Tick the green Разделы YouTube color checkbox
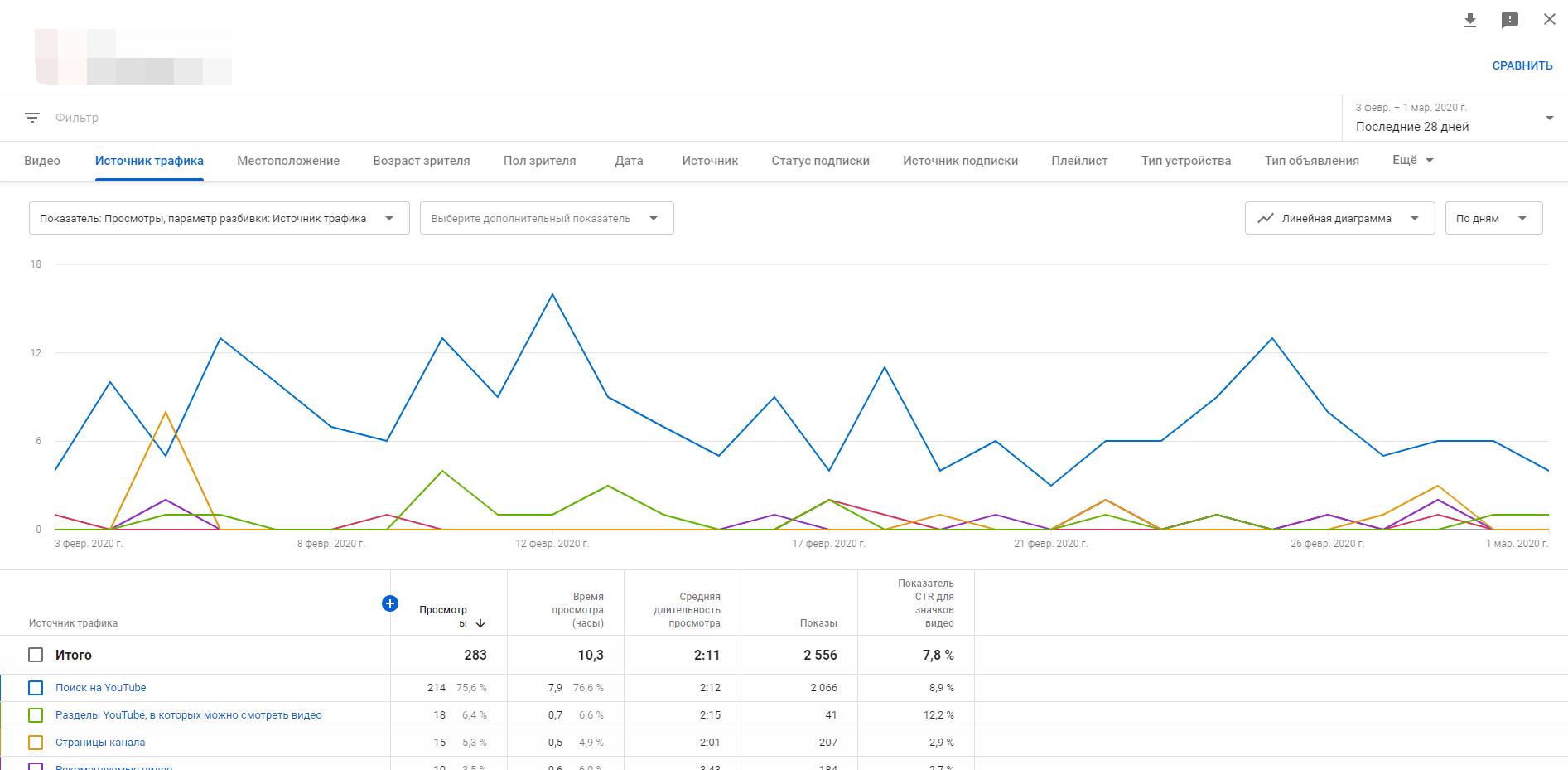 click(x=36, y=715)
